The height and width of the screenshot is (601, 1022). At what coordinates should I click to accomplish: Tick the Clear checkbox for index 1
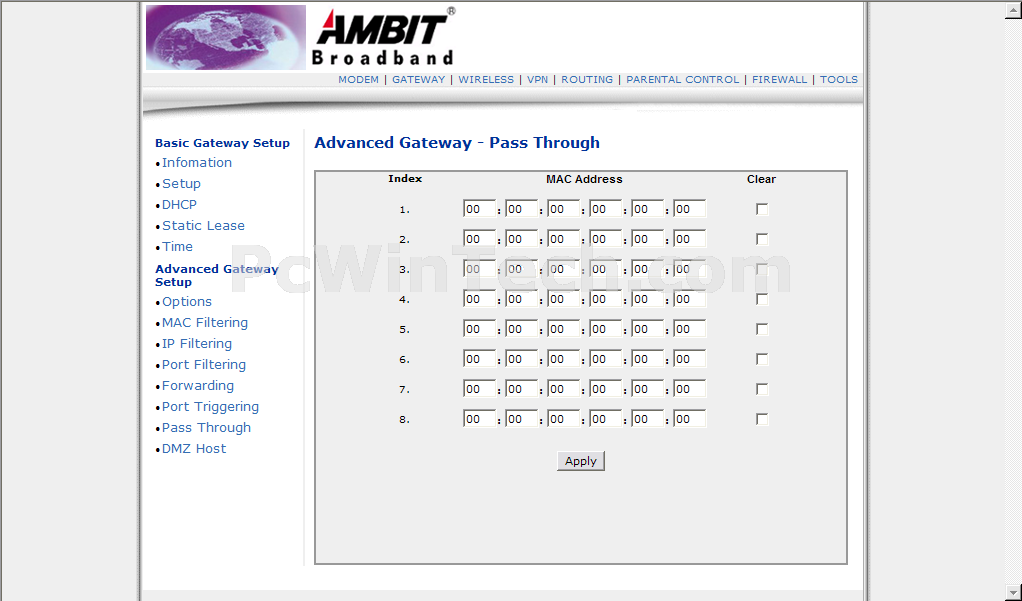762,209
